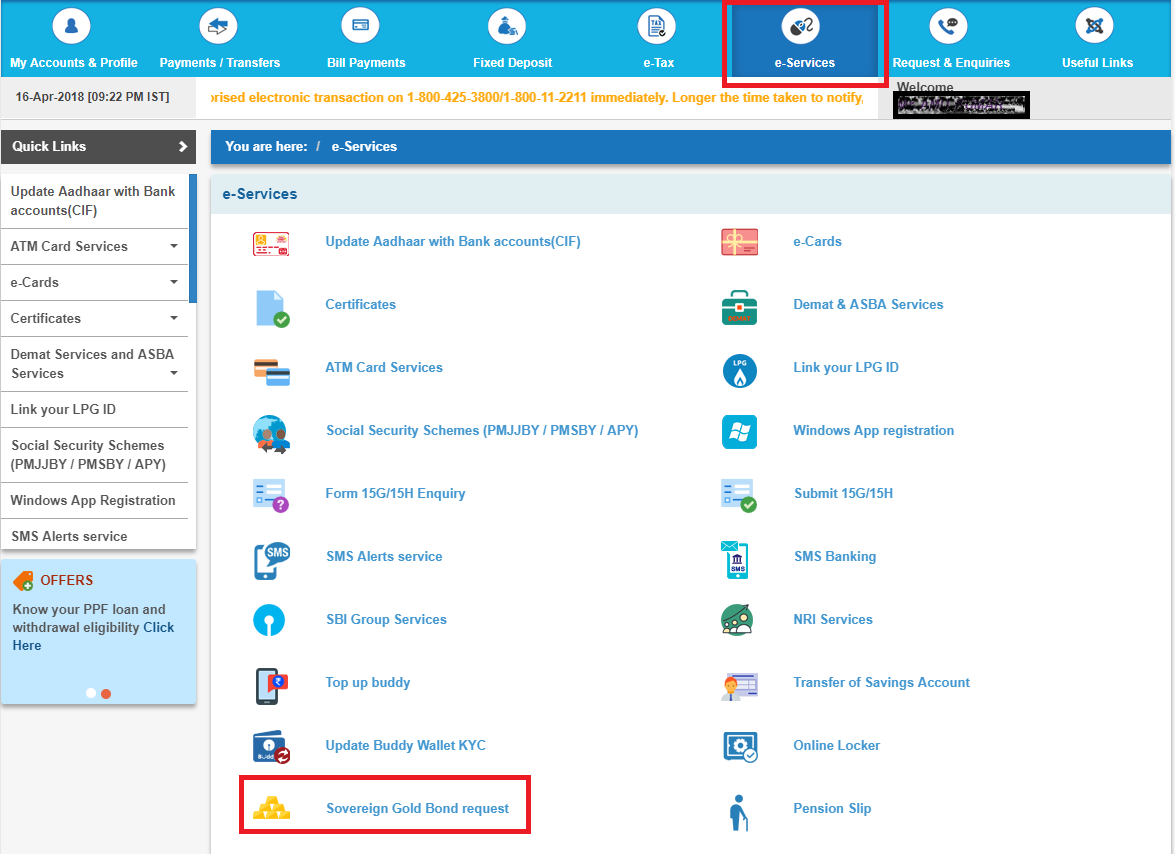
Task: Expand Demat Services and ASBA Services sidebar item
Action: [174, 373]
